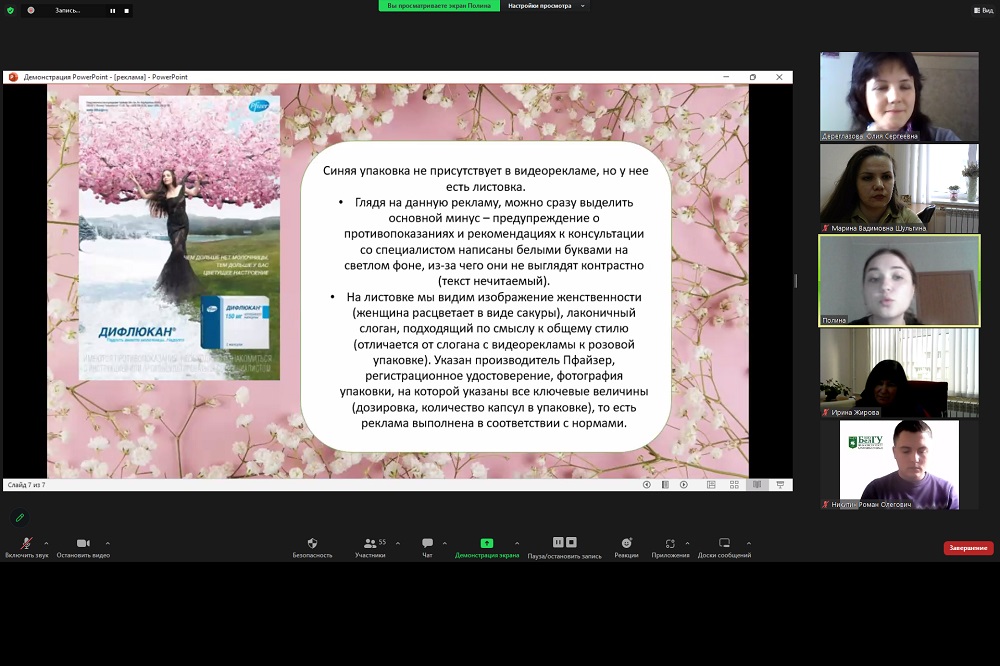Open Reactions (Реакции) smiley icon

626,543
